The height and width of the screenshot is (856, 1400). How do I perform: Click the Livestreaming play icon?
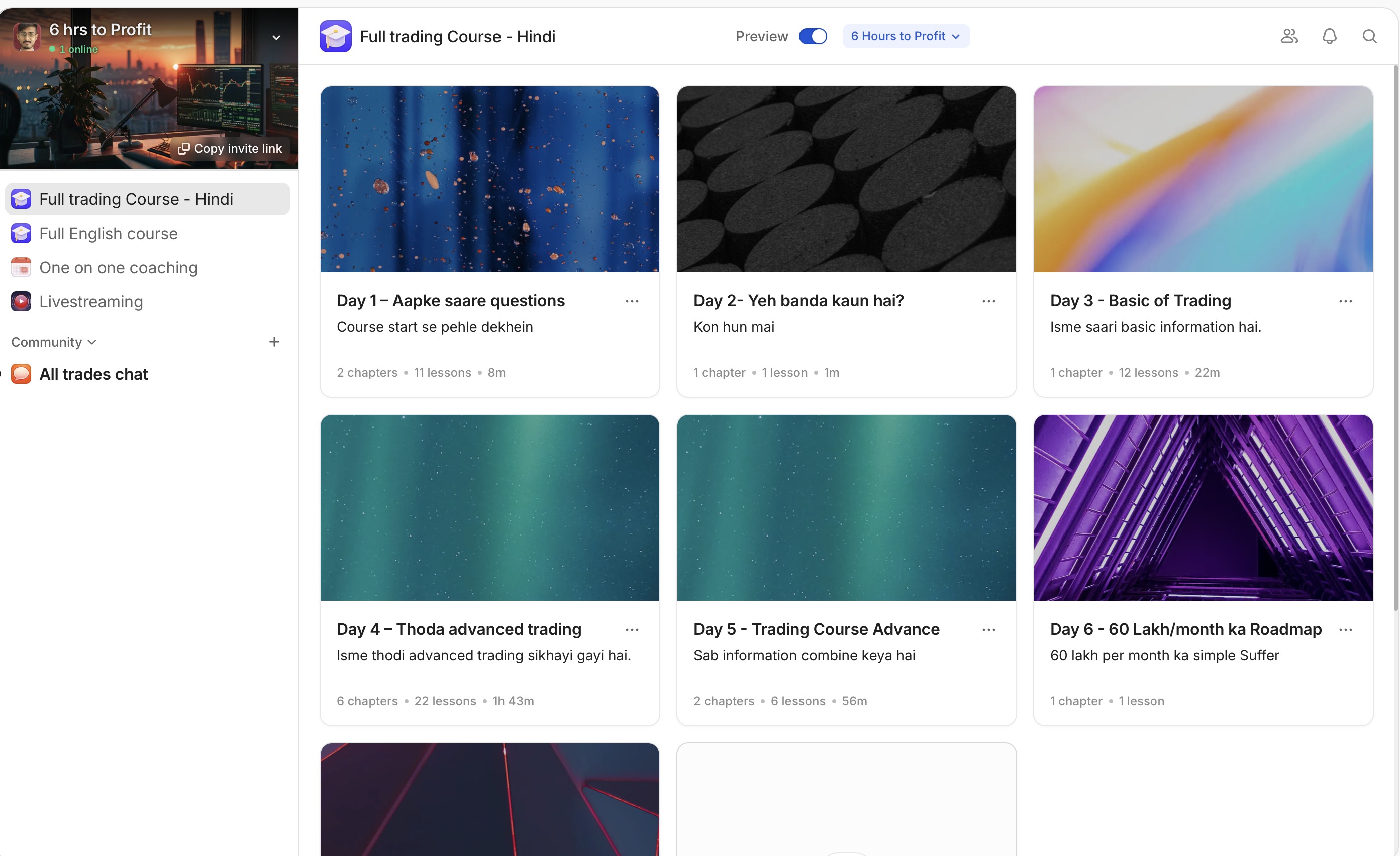(21, 301)
